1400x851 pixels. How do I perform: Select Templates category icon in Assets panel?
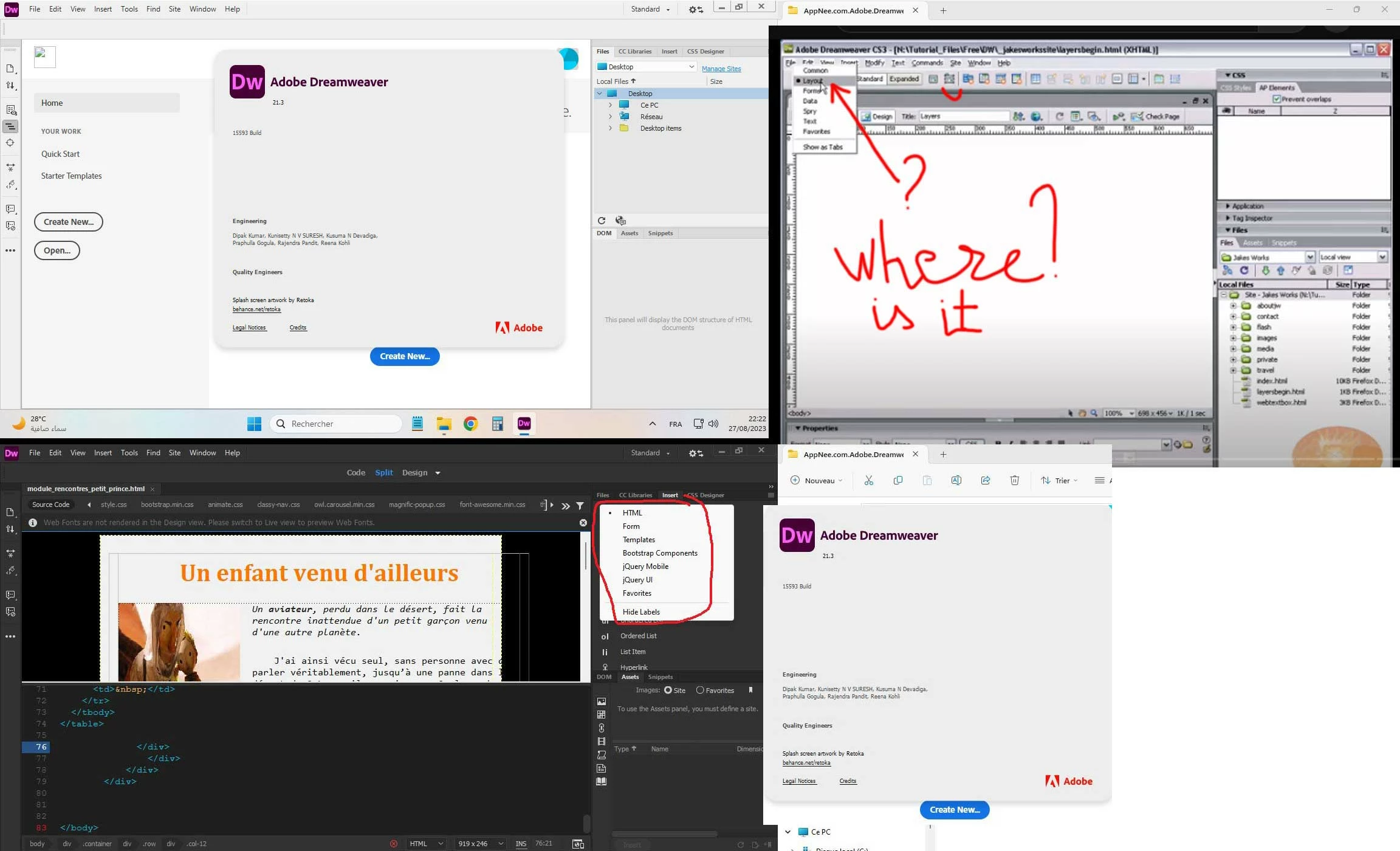[602, 768]
